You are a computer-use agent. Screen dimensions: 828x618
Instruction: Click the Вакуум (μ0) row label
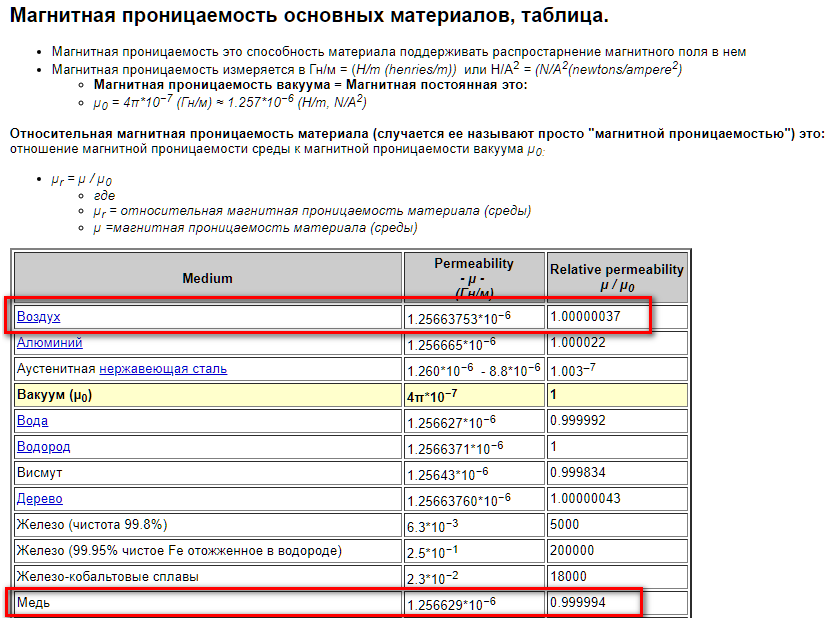[54, 395]
